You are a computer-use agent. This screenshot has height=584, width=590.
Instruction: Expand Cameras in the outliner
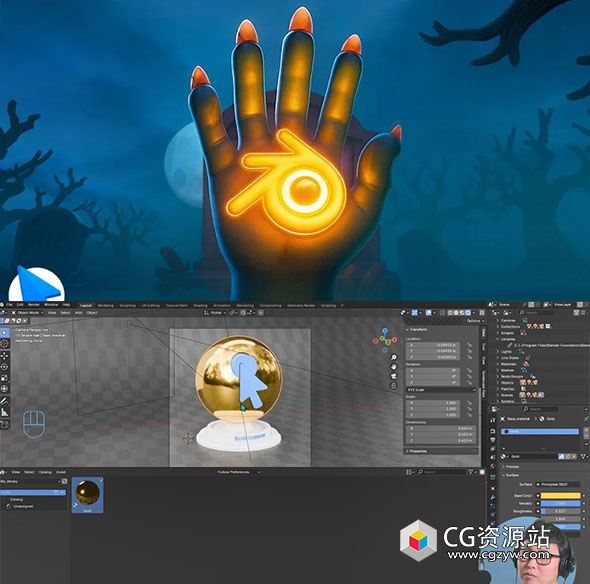(498, 320)
